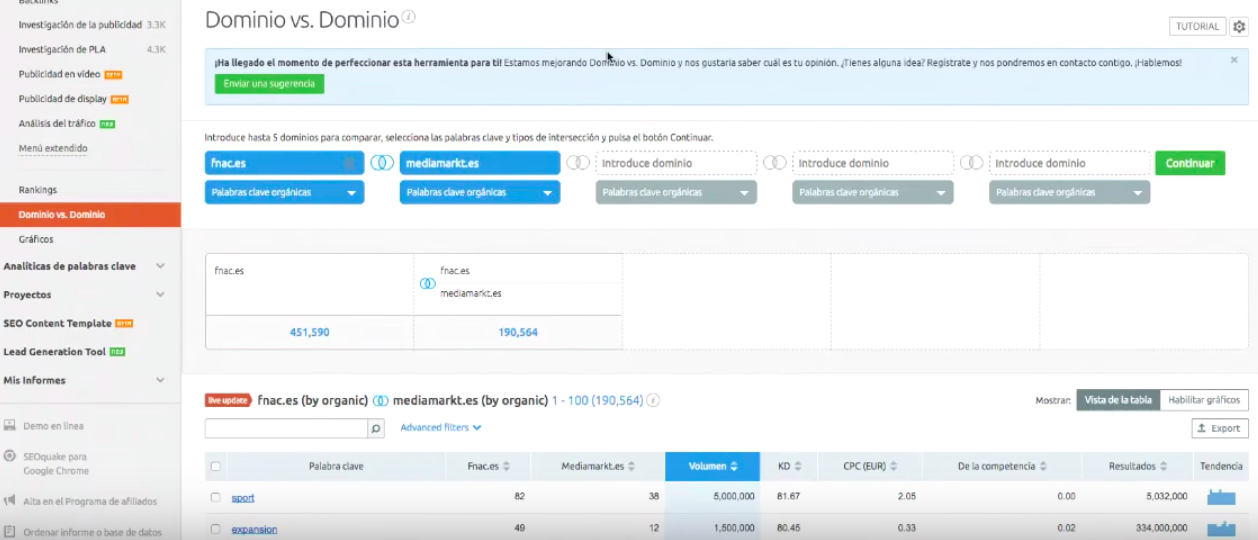1258x540 pixels.
Task: Click the intersection icon in the fnac.es/mediamarkt.es summary cell
Action: 428,283
